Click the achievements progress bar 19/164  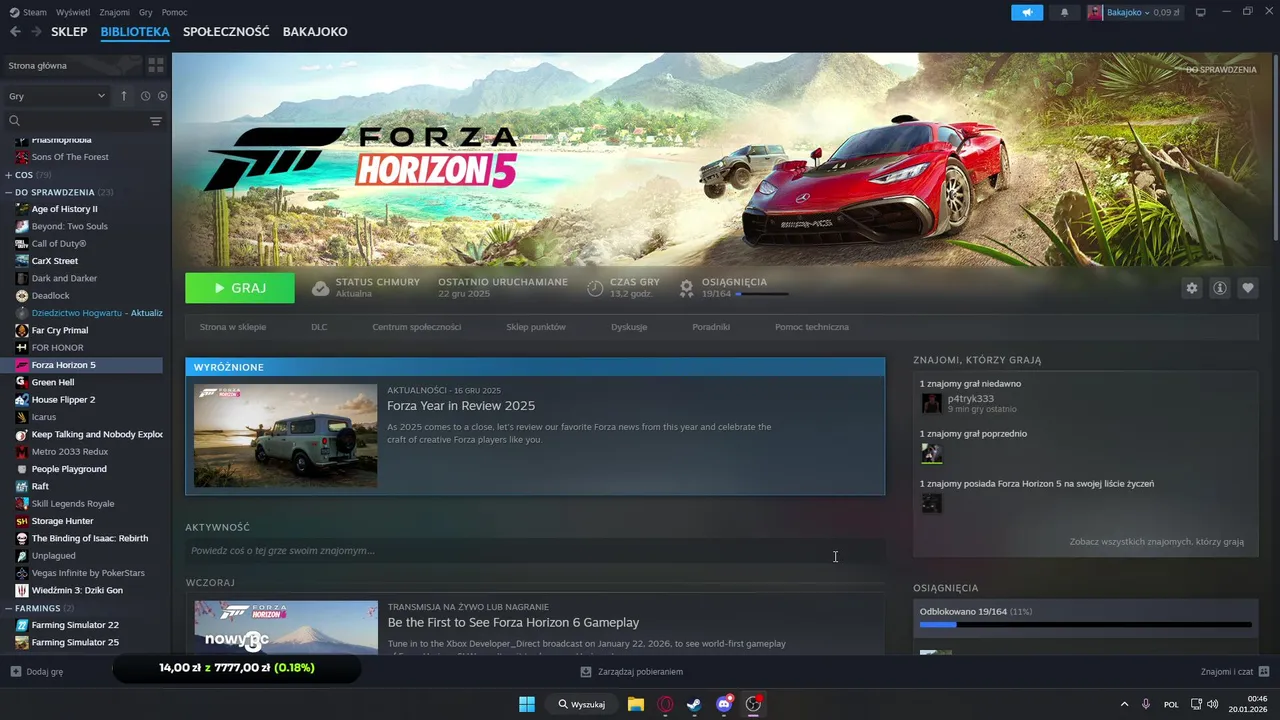[761, 294]
